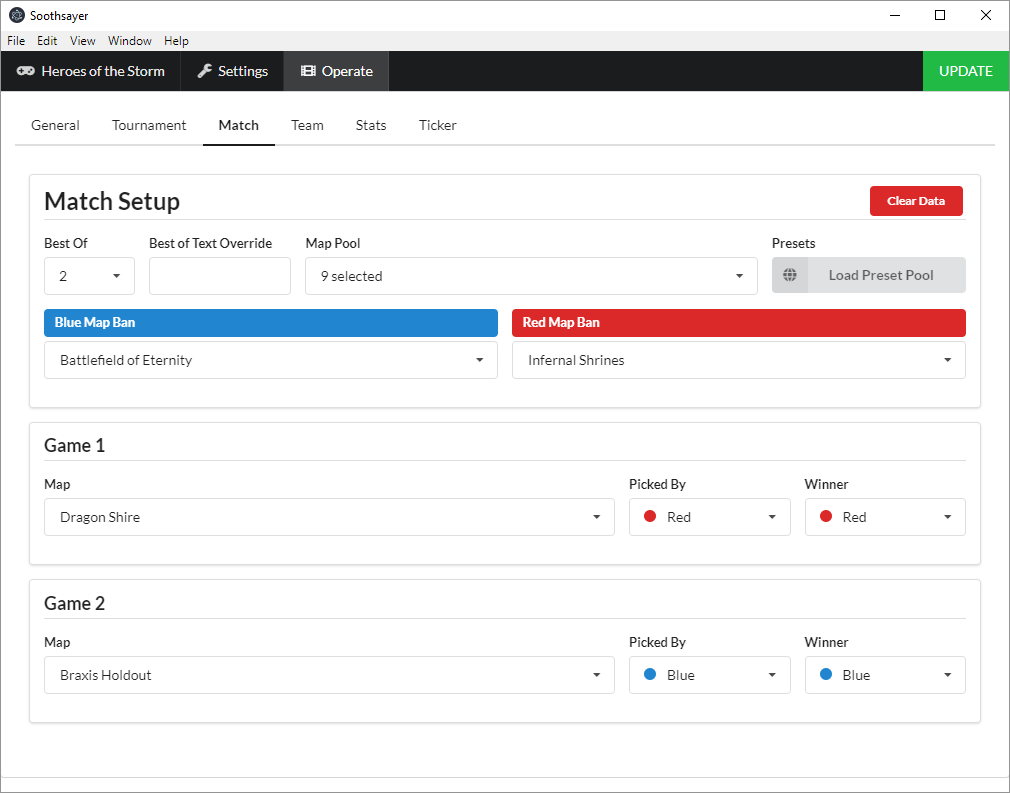Open the Red Map Ban dropdown
Viewport: 1010px width, 793px height.
point(739,360)
